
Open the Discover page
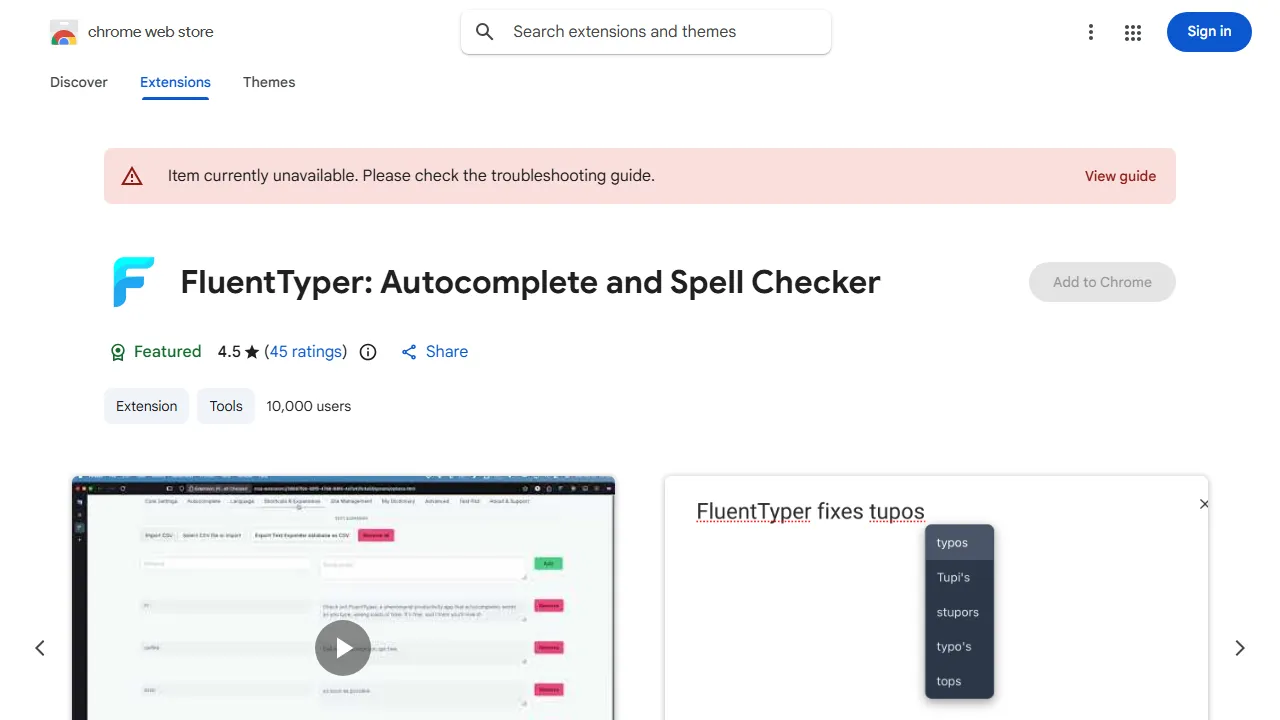(78, 82)
